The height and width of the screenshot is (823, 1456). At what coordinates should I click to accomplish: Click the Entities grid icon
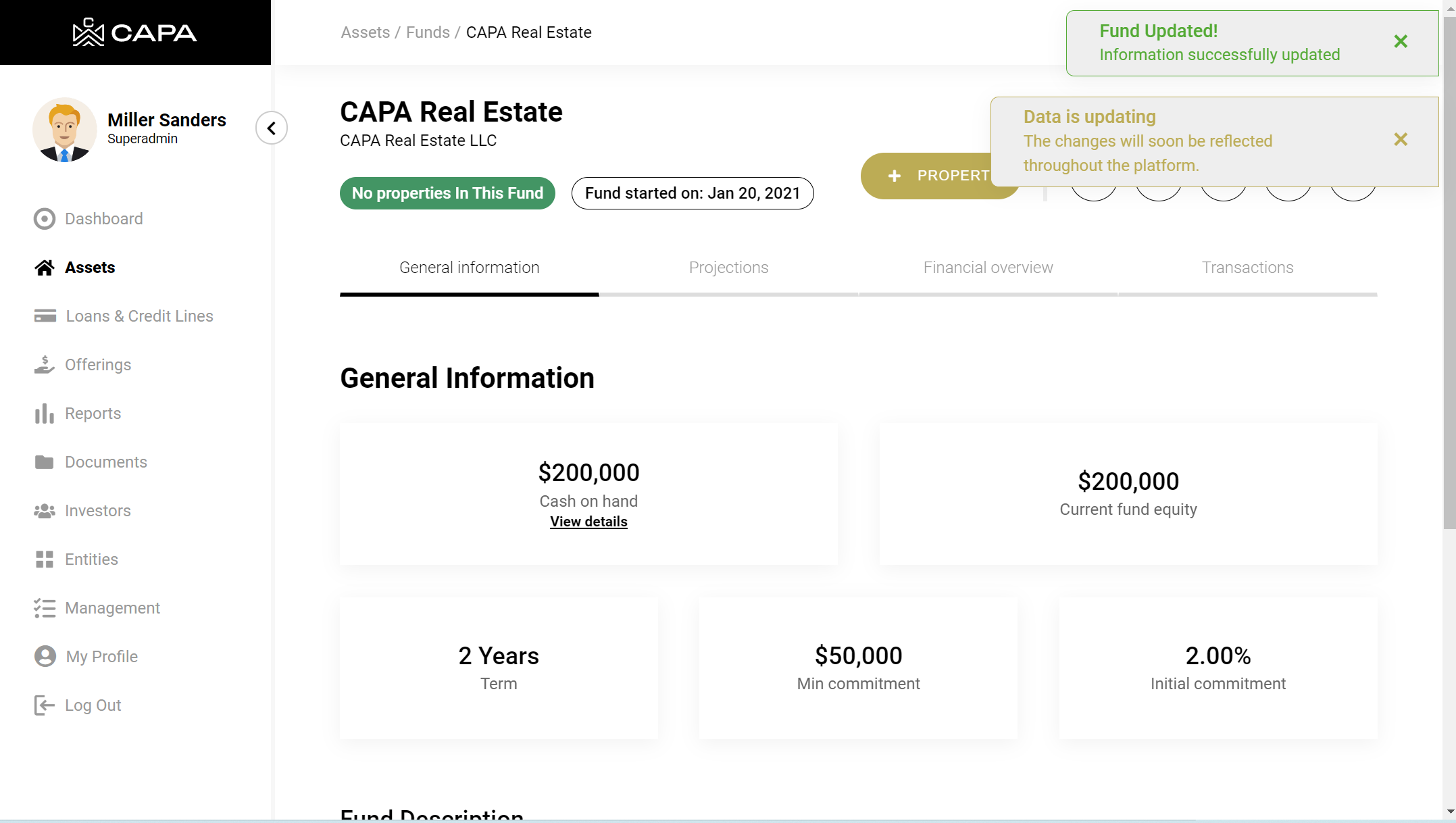coord(45,559)
